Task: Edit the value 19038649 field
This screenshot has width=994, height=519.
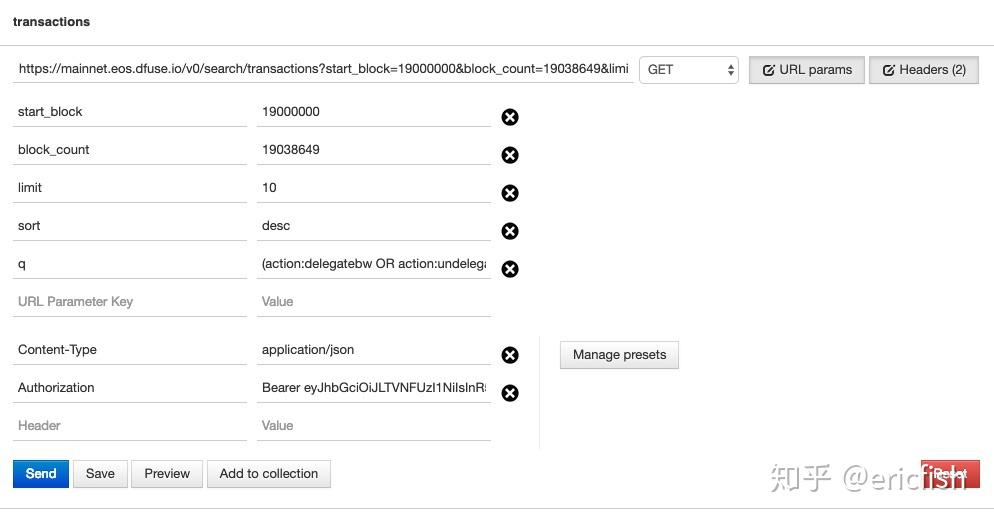Action: (x=374, y=150)
